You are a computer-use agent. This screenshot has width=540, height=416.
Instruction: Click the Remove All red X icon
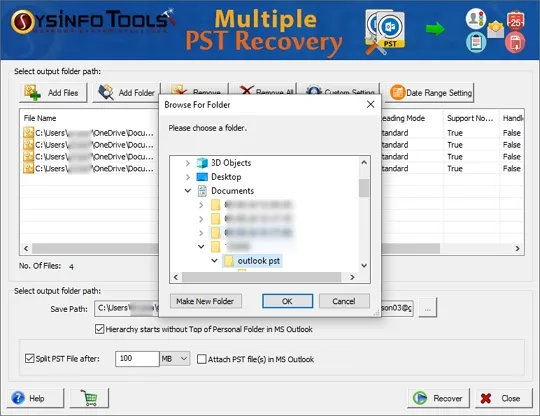pyautogui.click(x=247, y=90)
